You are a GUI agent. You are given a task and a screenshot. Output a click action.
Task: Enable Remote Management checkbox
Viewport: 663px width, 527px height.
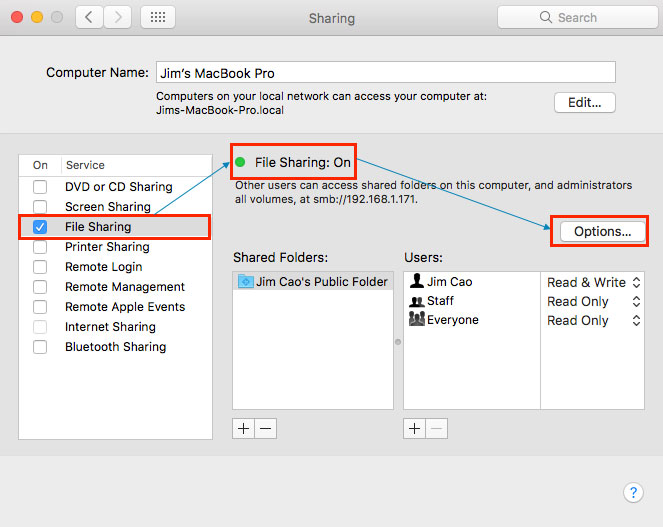click(x=40, y=287)
